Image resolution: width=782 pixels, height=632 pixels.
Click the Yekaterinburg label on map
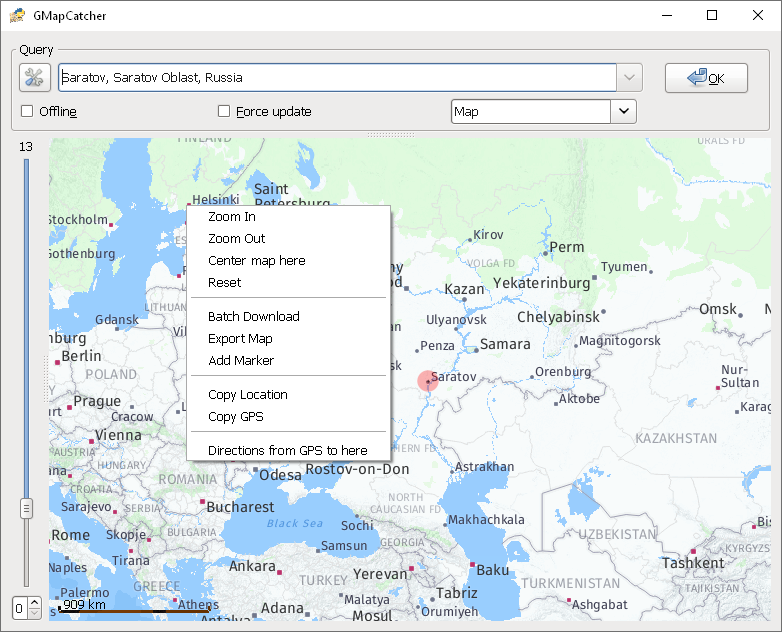542,283
